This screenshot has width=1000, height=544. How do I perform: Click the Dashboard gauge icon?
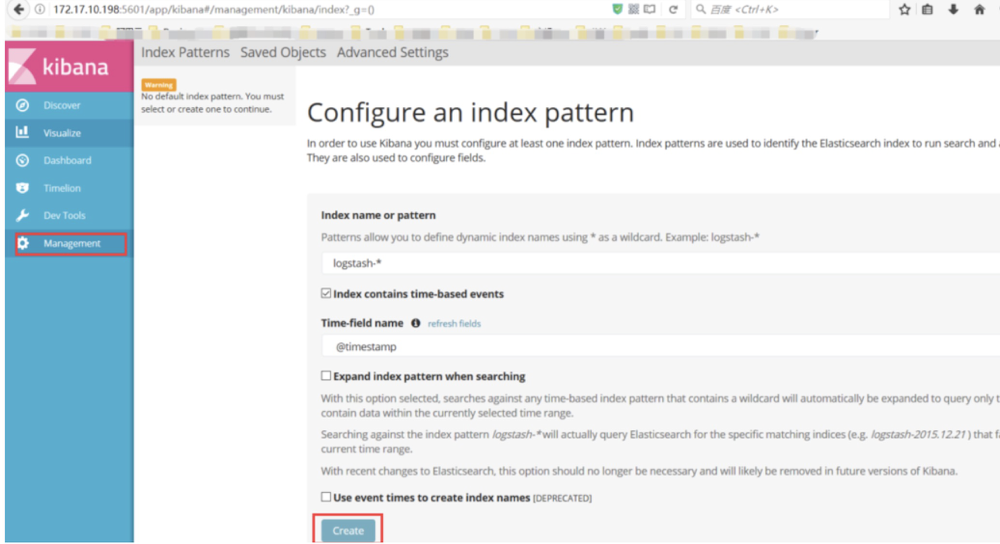click(22, 160)
